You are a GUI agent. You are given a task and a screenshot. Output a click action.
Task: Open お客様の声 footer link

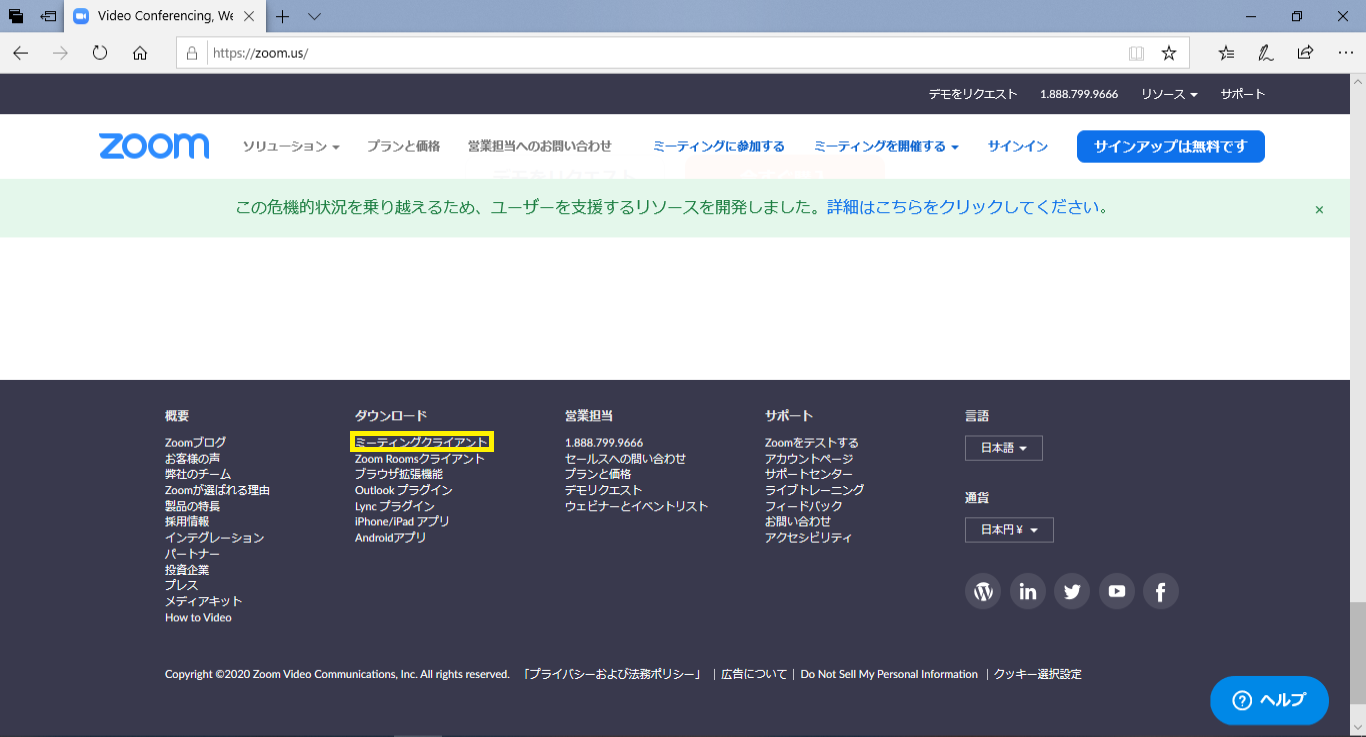193,458
